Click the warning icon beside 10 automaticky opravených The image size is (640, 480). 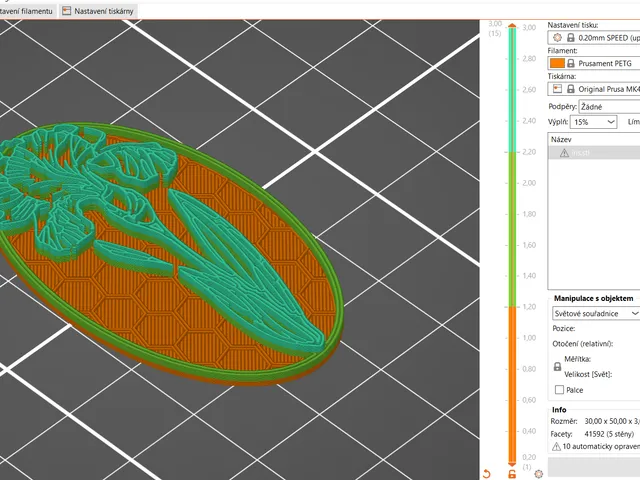[556, 447]
